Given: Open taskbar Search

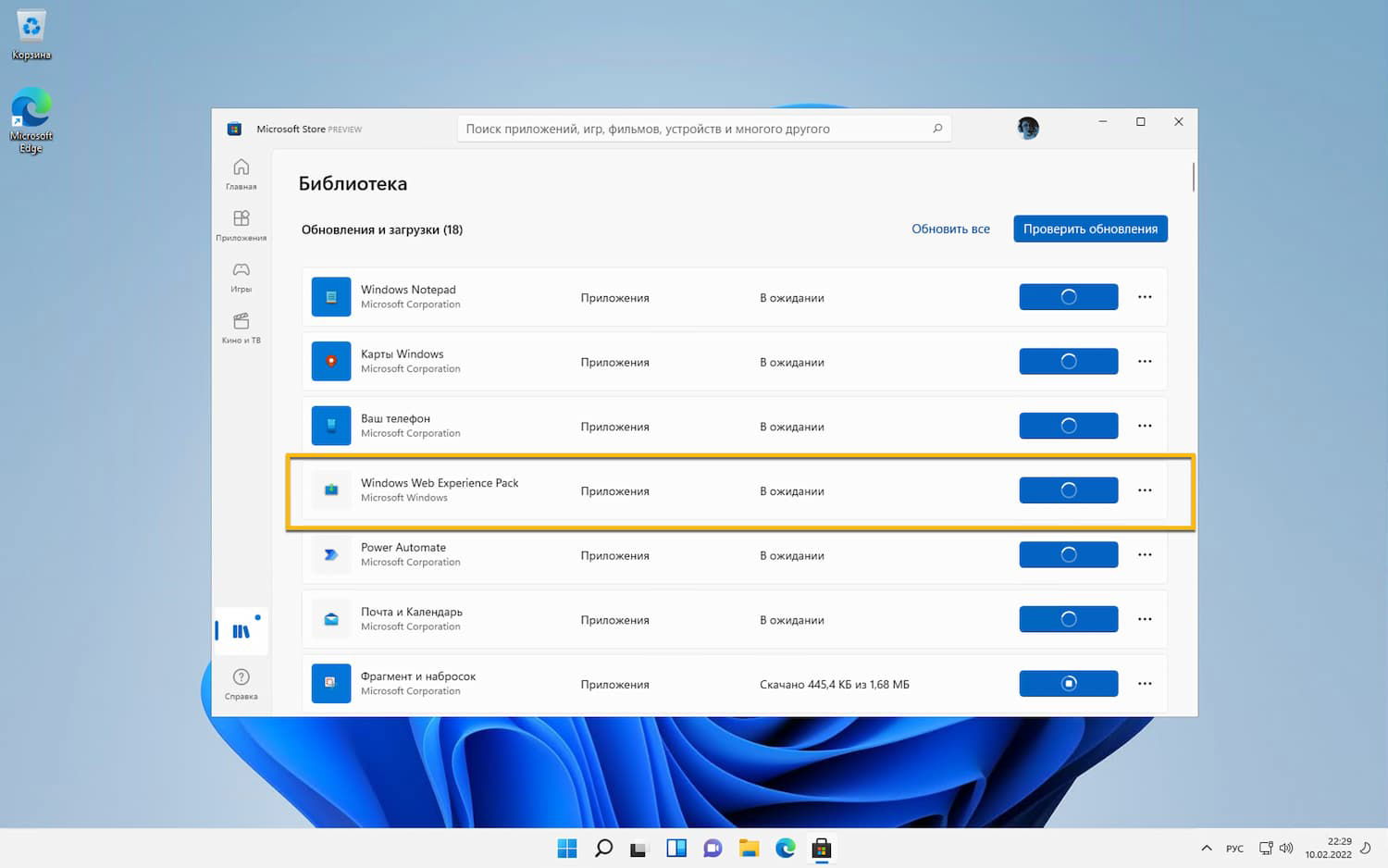Looking at the screenshot, I should tap(603, 848).
